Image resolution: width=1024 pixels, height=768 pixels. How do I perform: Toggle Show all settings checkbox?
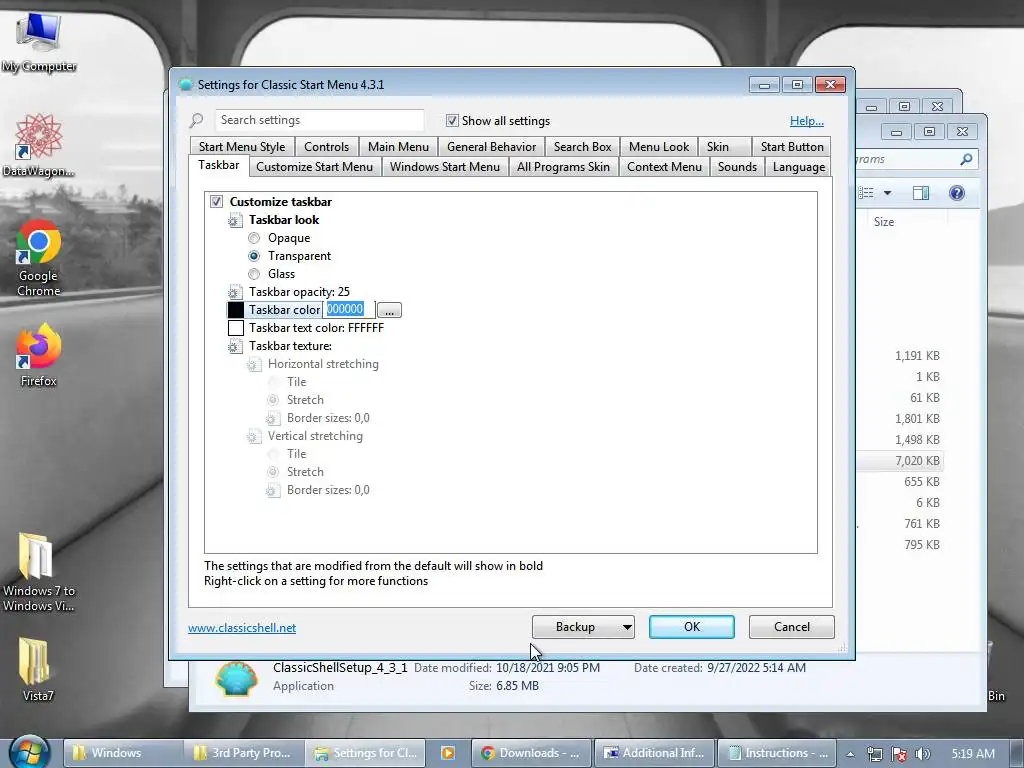click(x=452, y=120)
